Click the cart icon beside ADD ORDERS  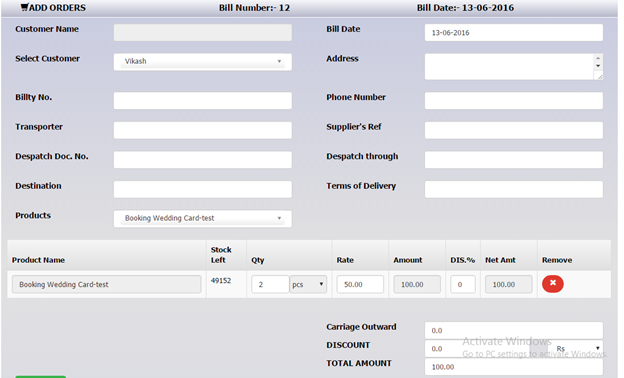pyautogui.click(x=24, y=7)
